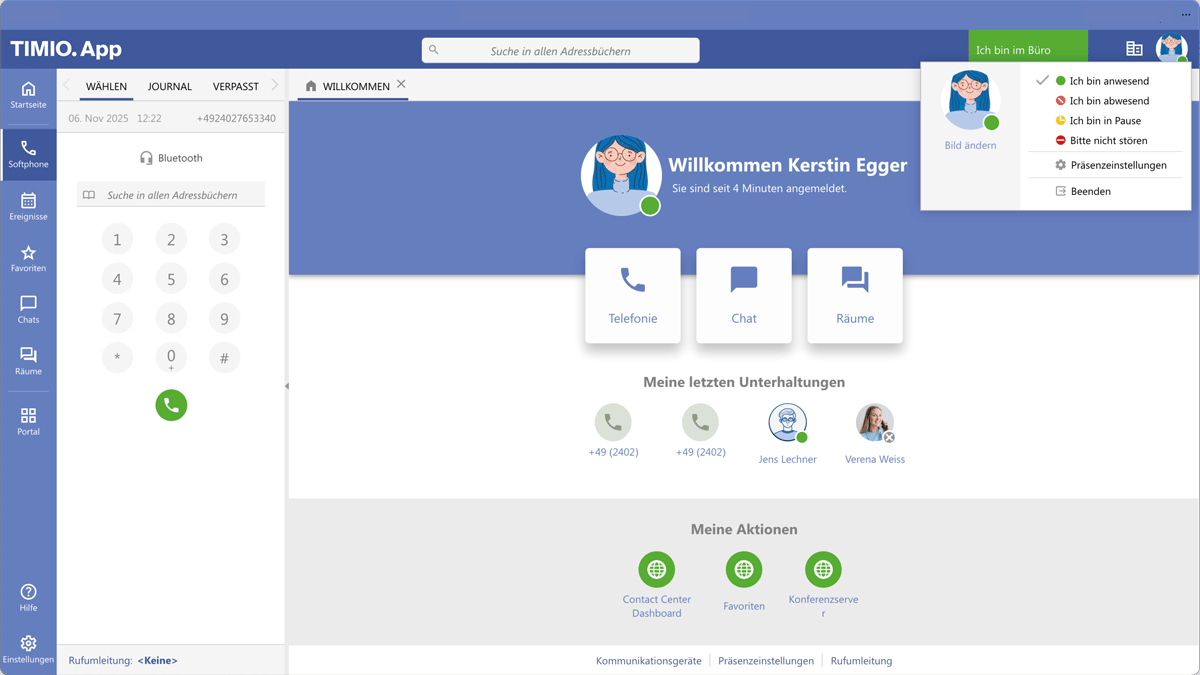Open the Hilfe help icon

coord(28,598)
